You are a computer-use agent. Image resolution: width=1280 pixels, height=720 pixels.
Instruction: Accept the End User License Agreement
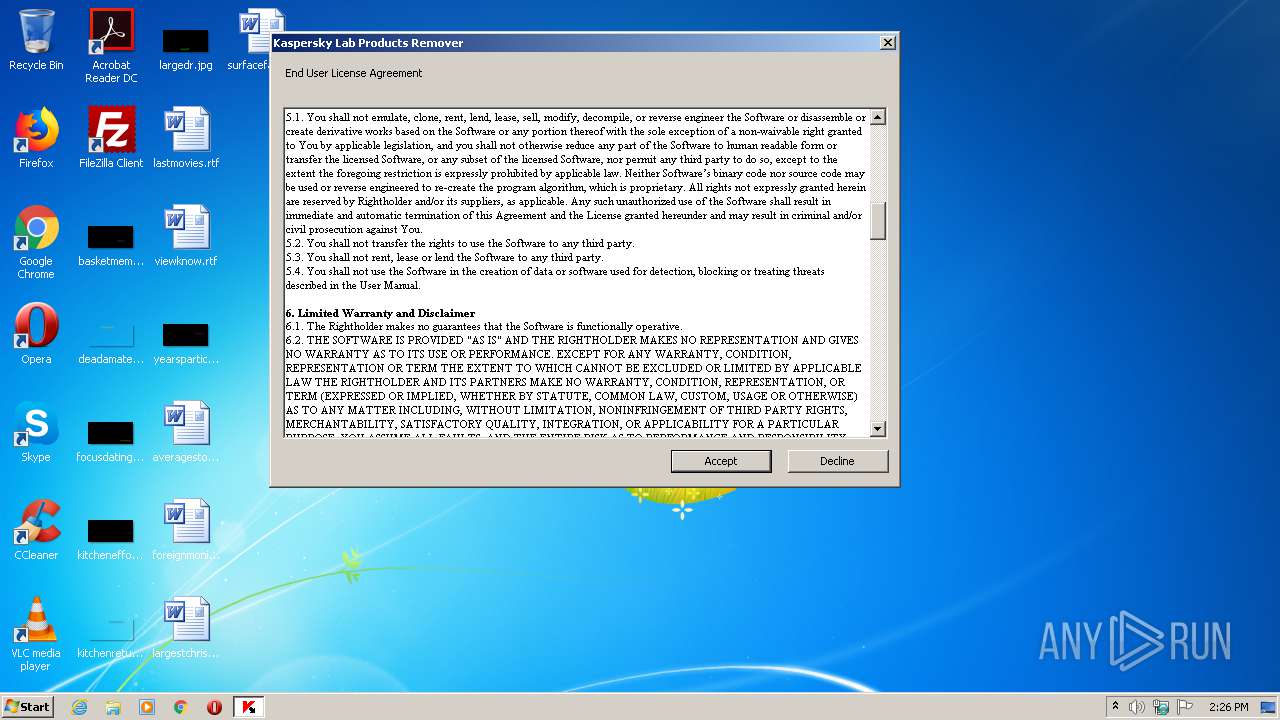coord(721,461)
